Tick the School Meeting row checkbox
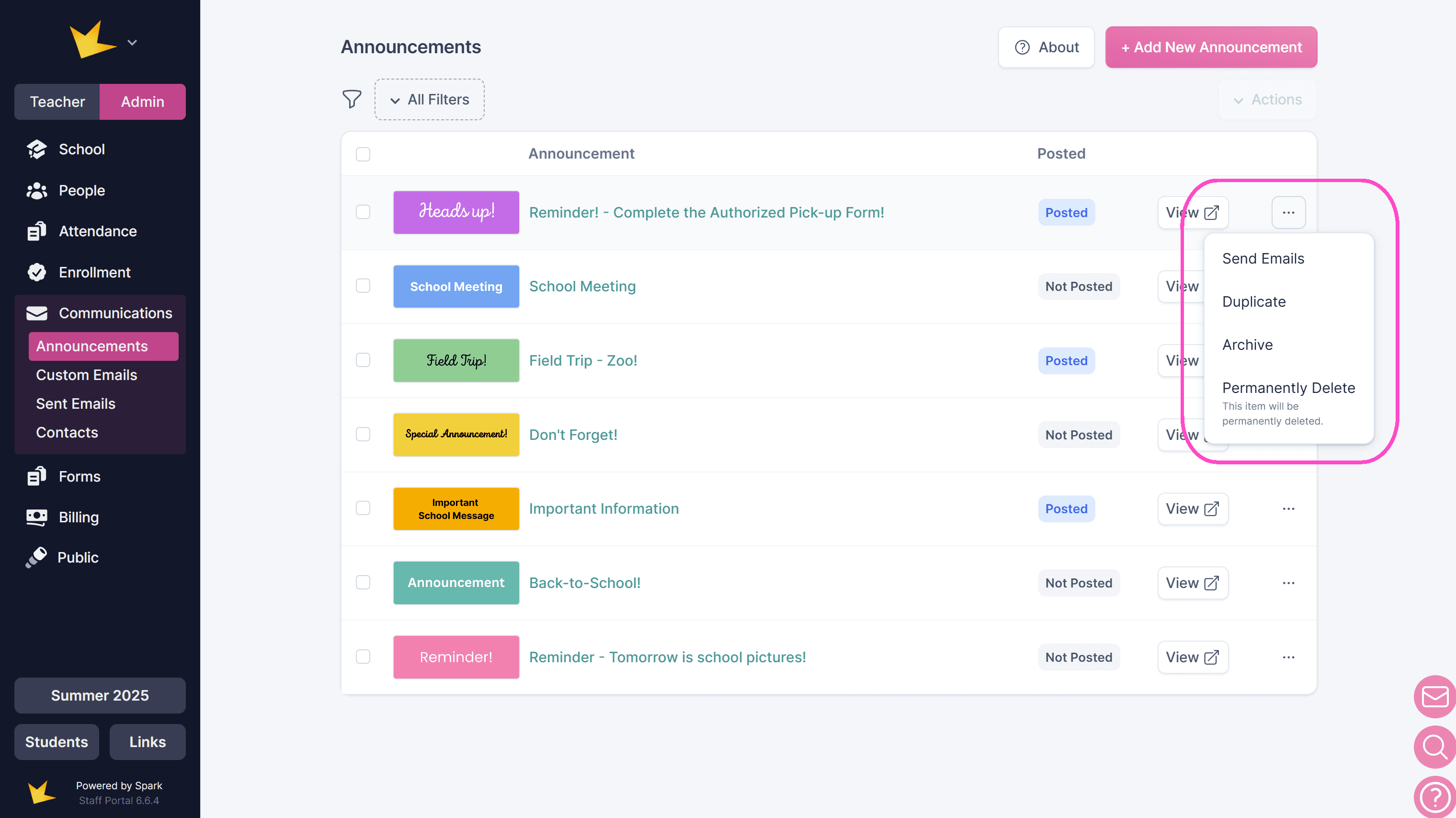This screenshot has width=1456, height=818. (x=363, y=286)
